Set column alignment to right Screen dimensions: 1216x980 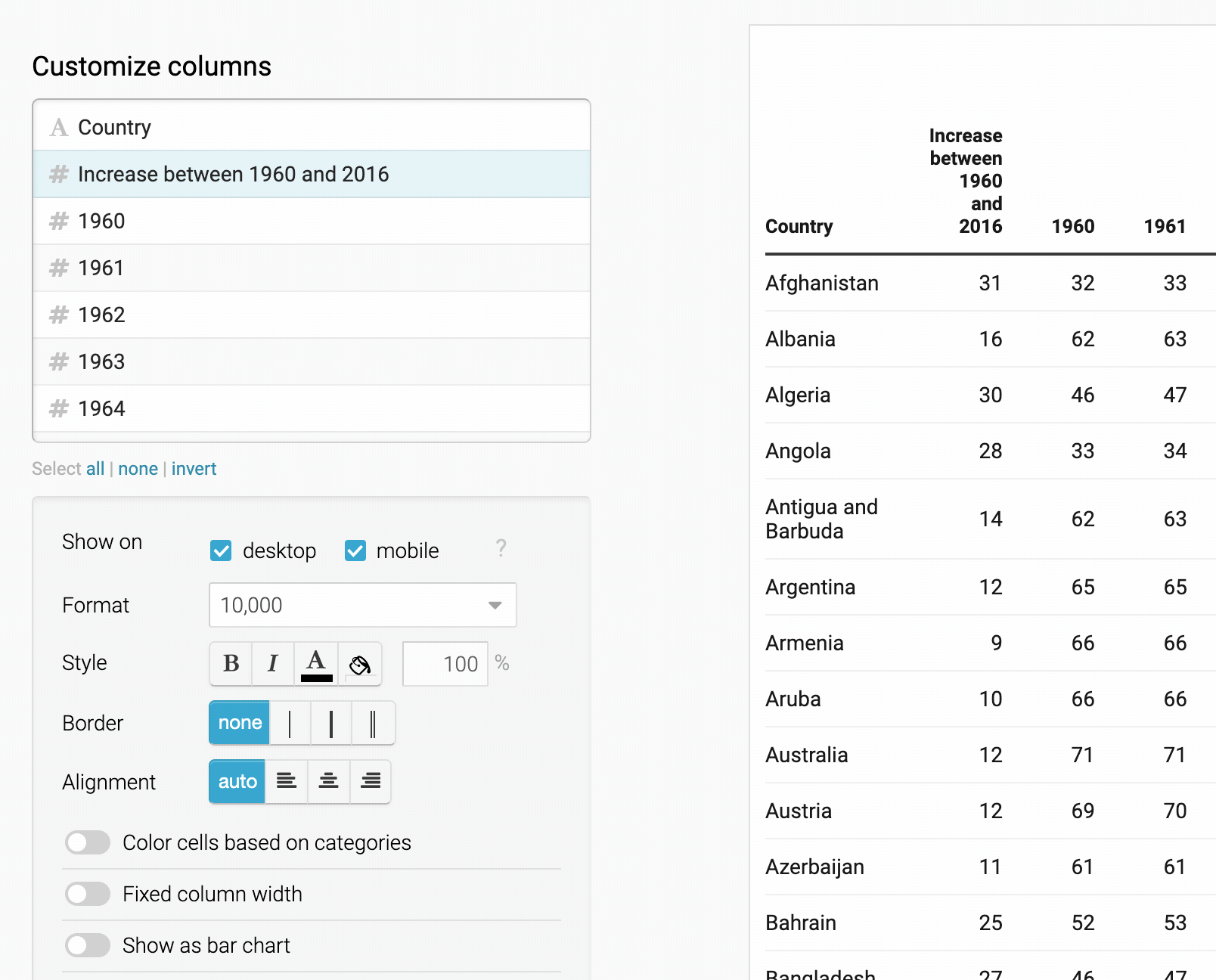[x=371, y=782]
